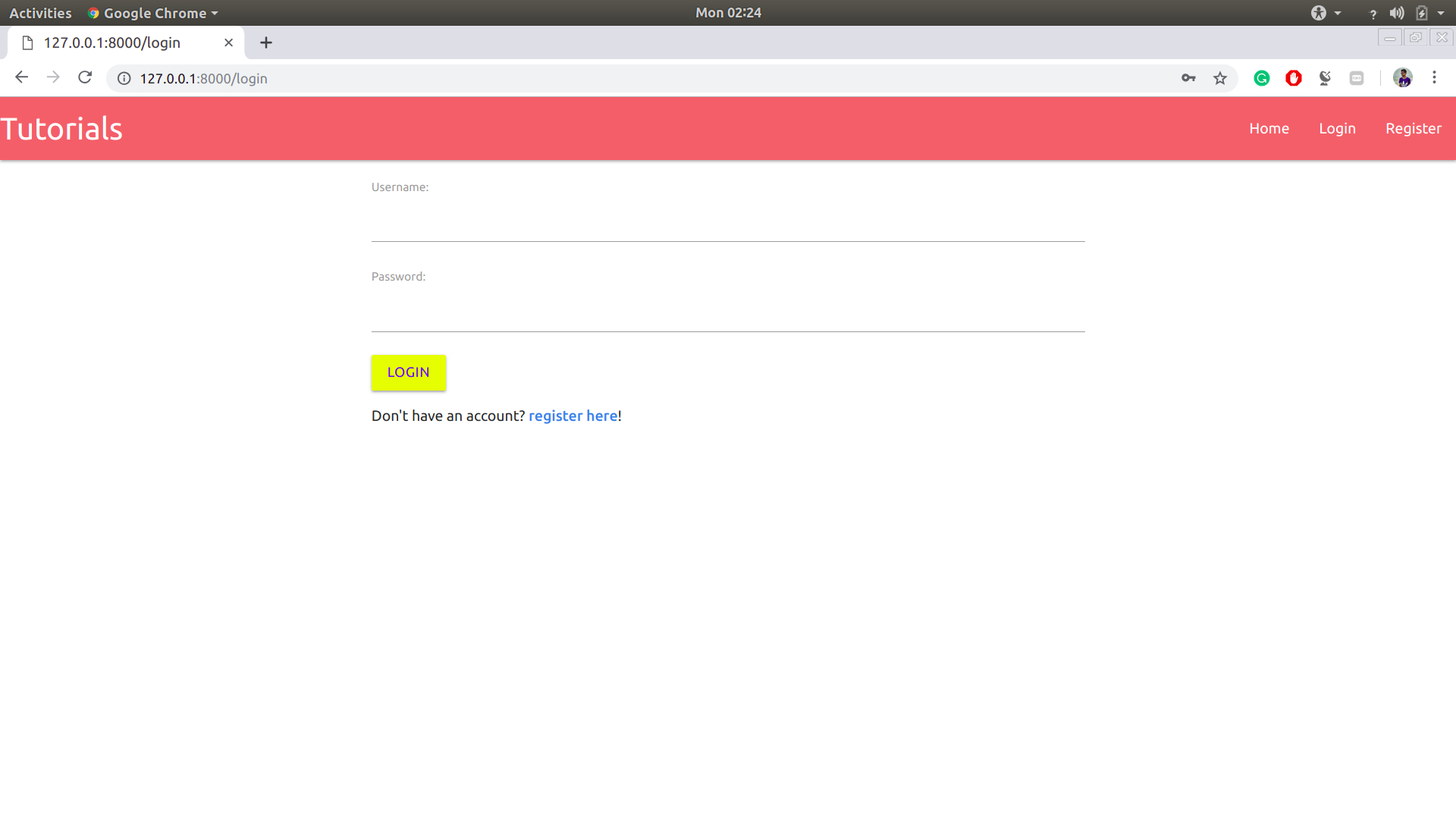Click the red Opera-style extension icon
The image size is (1456, 819).
point(1294,78)
